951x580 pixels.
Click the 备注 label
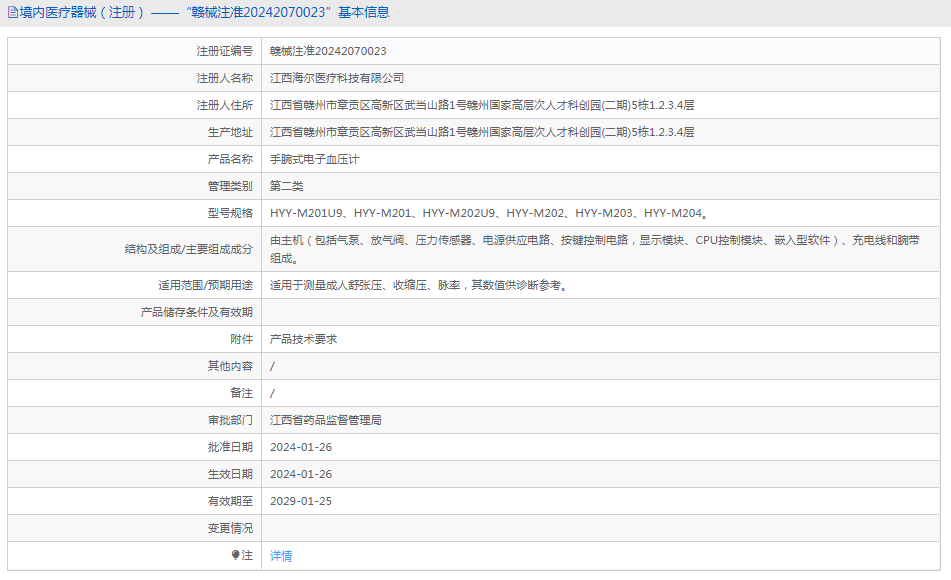pos(241,393)
